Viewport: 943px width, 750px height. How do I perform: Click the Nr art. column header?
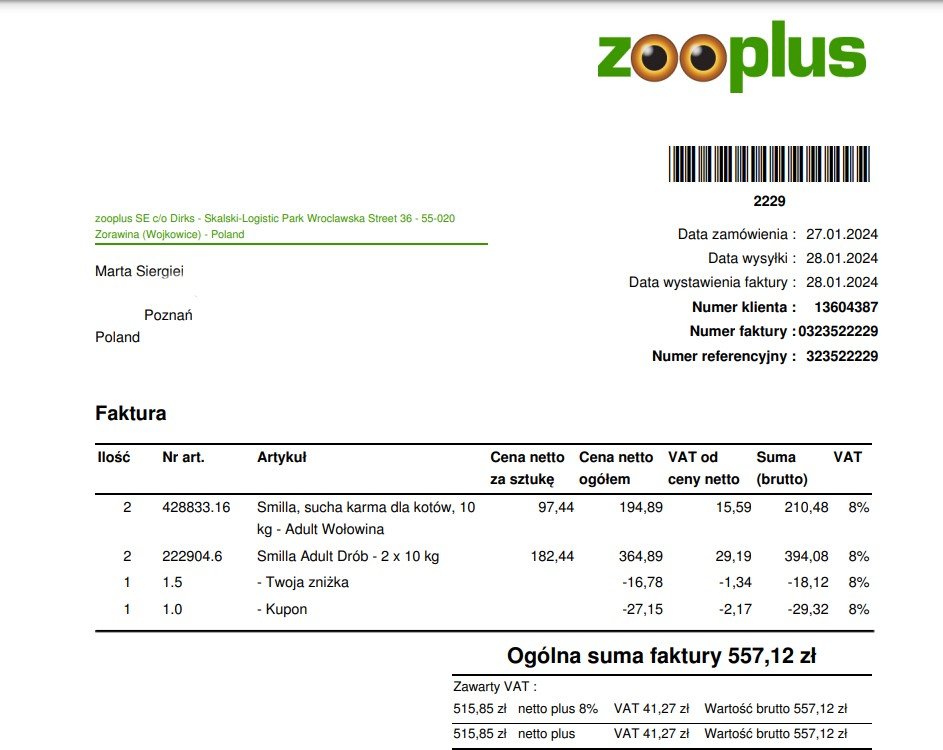(183, 457)
